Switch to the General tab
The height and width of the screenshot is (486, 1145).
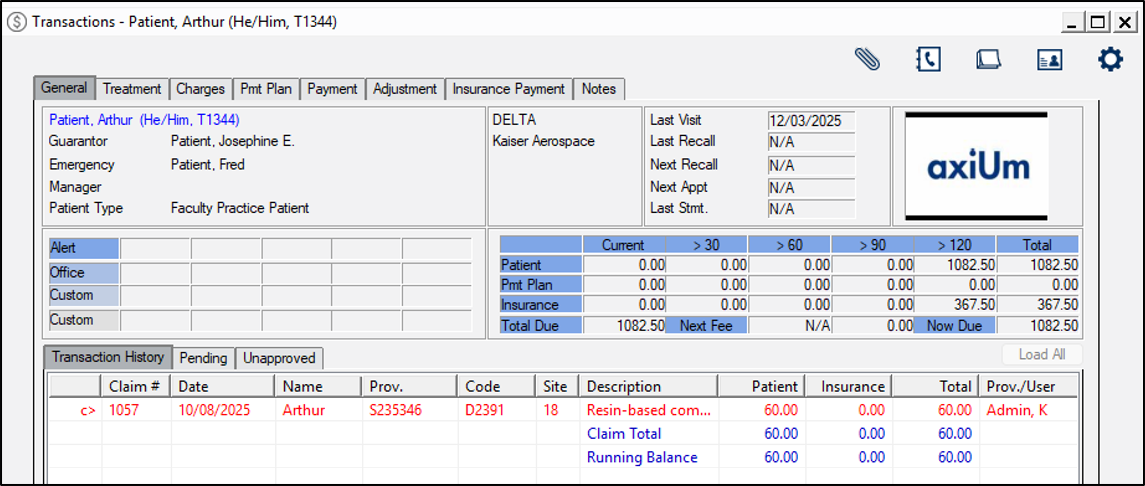tap(64, 88)
